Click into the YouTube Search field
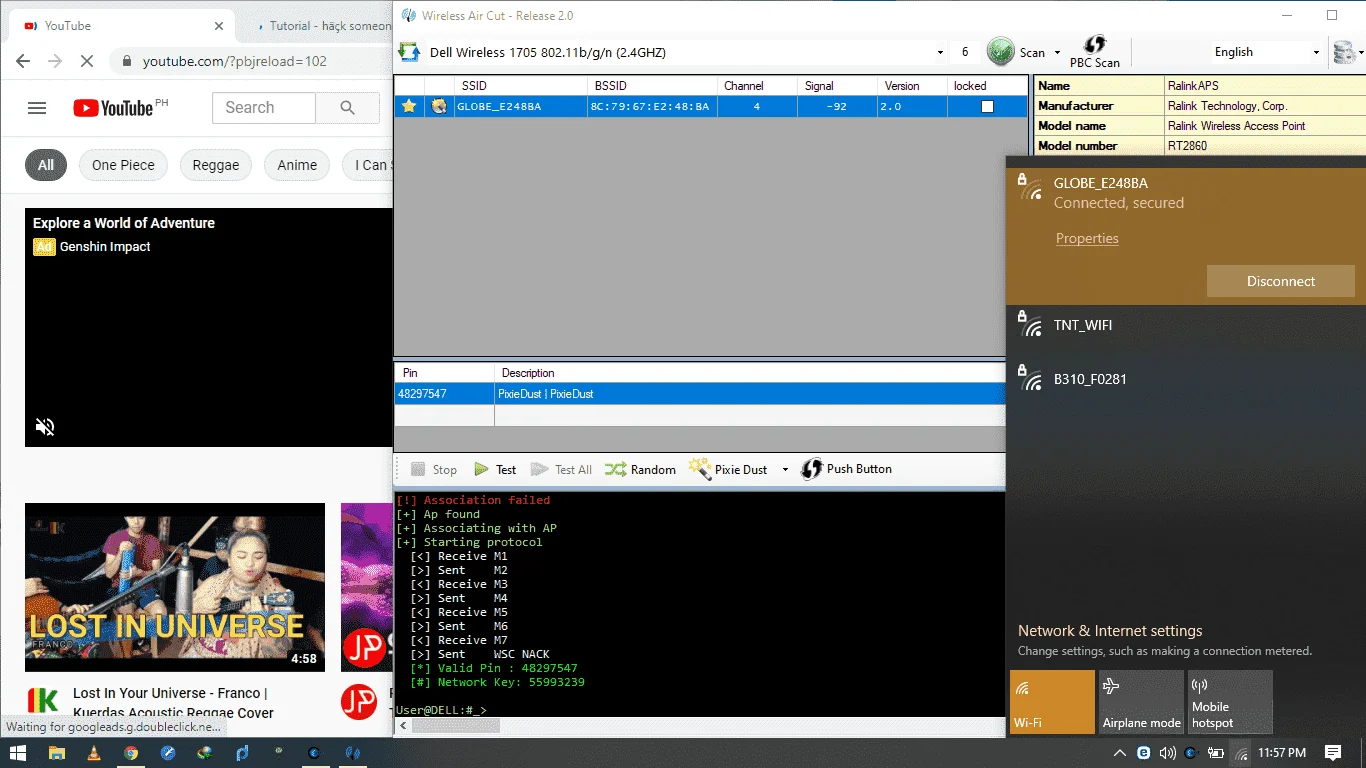The width and height of the screenshot is (1366, 768). (264, 108)
